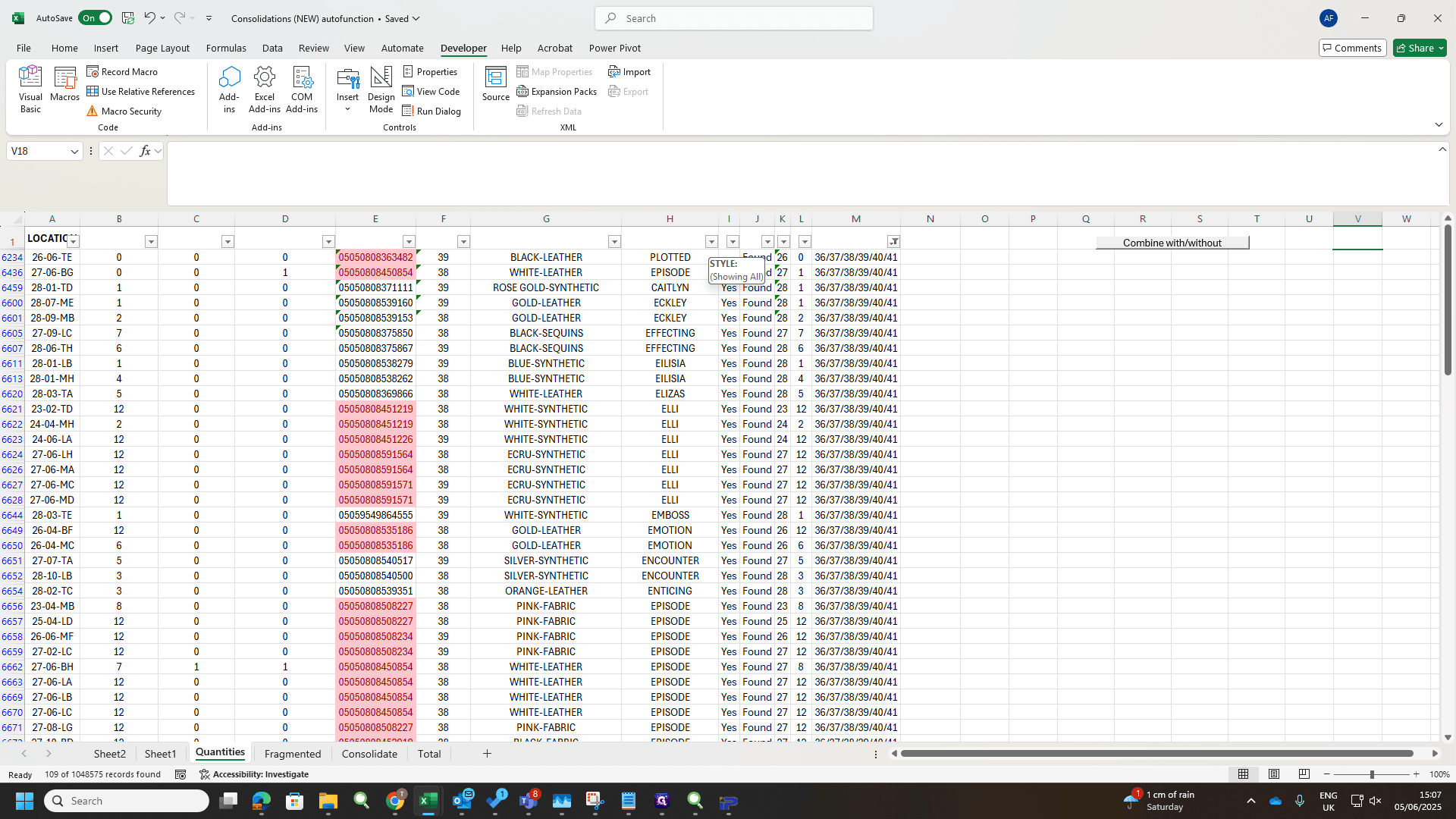Viewport: 1456px width, 819px height.
Task: Switch to the Home ribbon tab
Action: click(64, 48)
